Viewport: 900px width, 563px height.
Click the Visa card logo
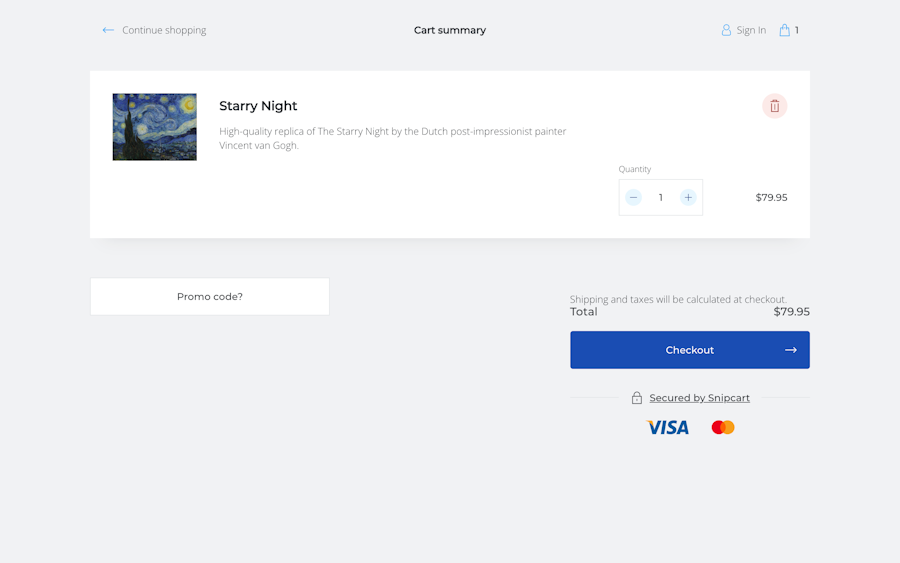[668, 427]
